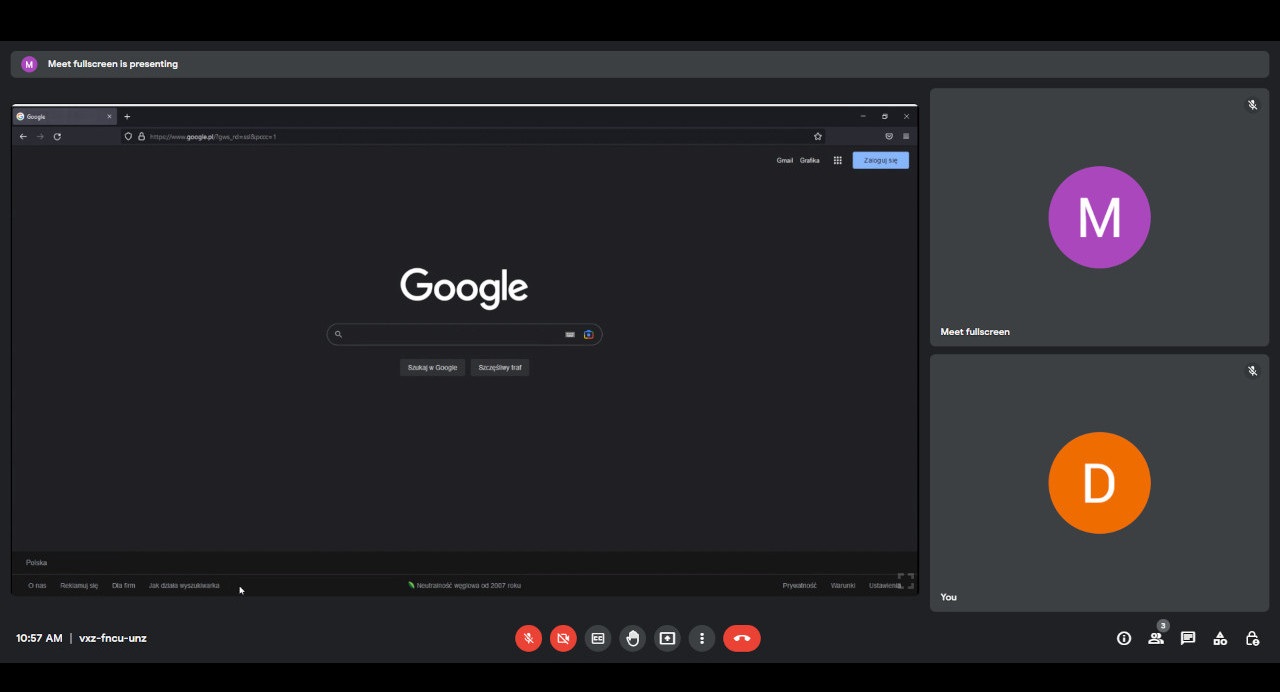Click the Szukaj w Google button
1280x692 pixels.
click(x=432, y=367)
